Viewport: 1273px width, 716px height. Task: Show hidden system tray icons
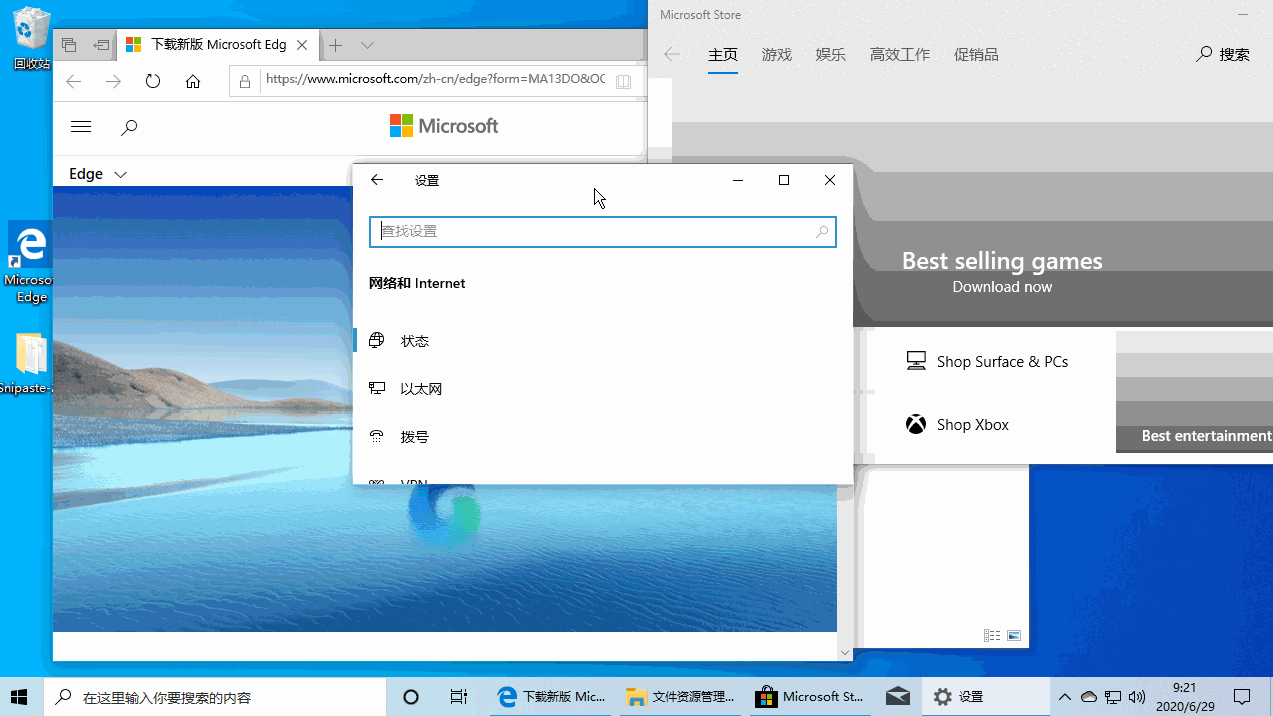click(1064, 697)
